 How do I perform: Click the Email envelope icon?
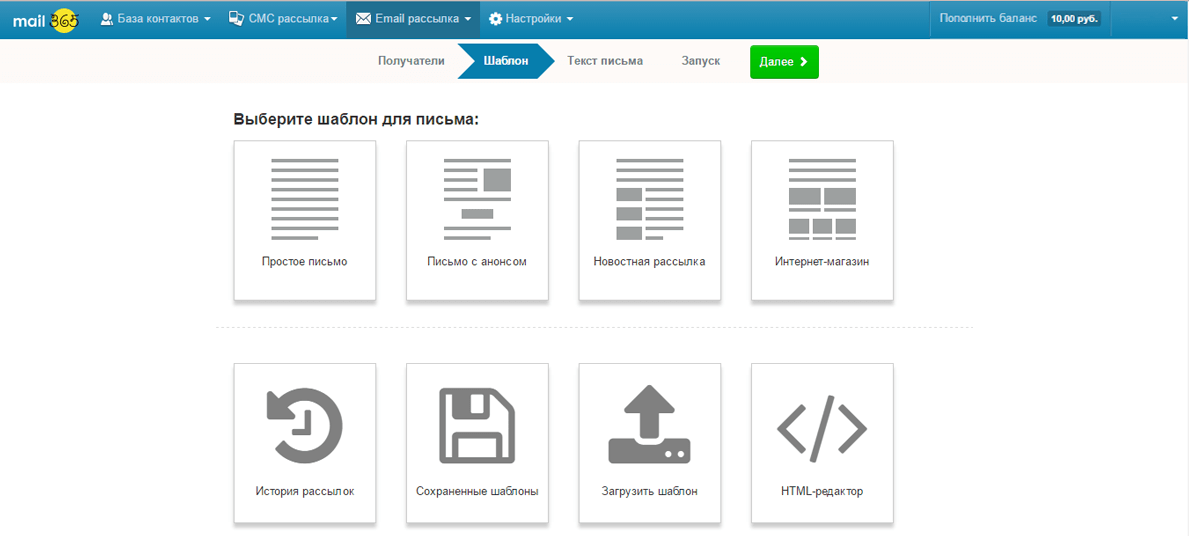pyautogui.click(x=363, y=19)
